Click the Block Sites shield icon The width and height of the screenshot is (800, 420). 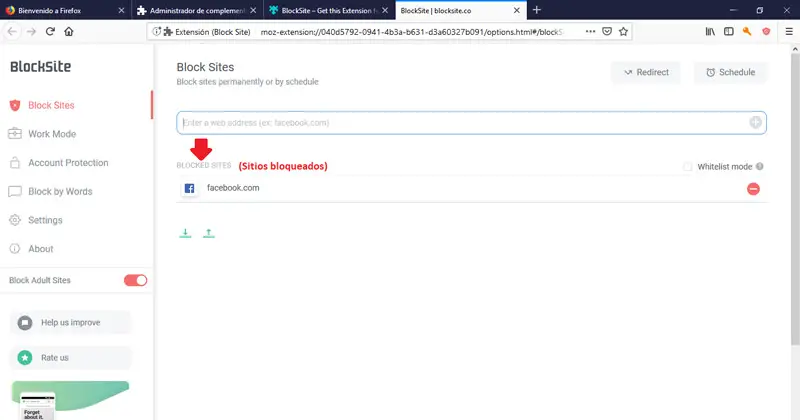[x=15, y=105]
